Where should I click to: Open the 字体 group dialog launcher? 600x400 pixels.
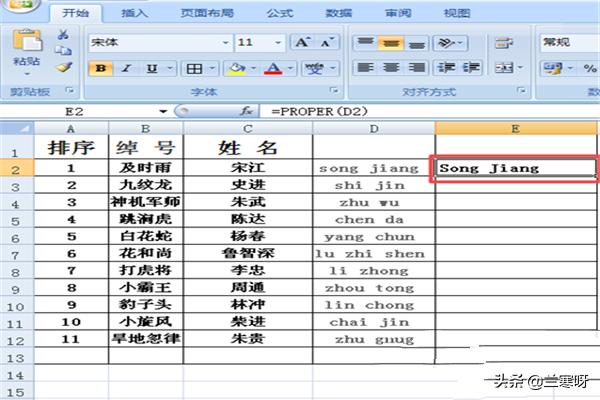(334, 90)
